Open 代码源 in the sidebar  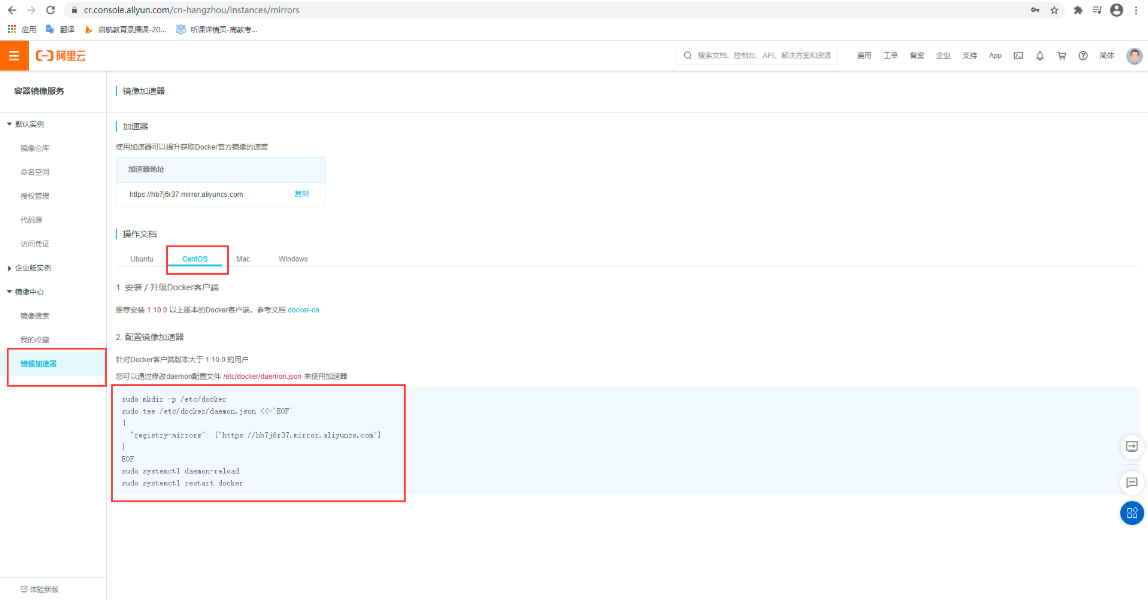(31, 220)
